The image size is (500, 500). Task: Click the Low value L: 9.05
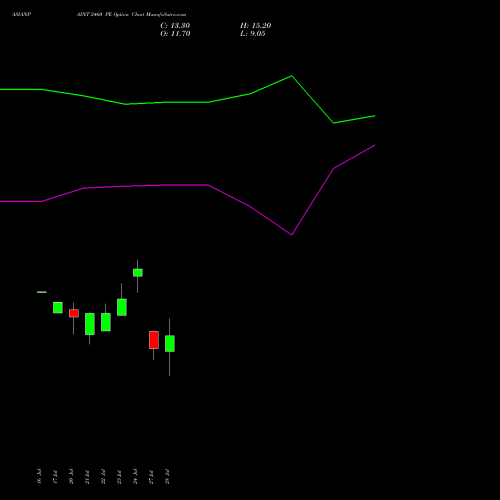[253, 34]
